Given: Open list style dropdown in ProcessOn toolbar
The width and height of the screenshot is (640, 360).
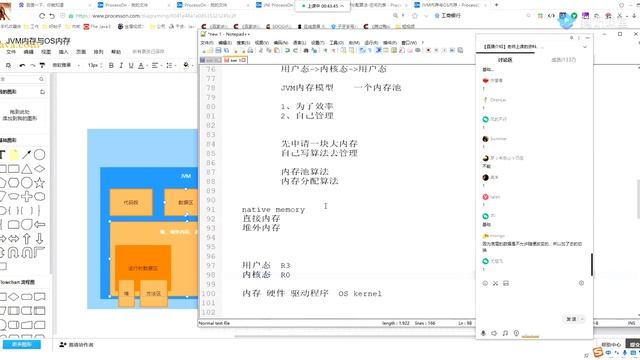Looking at the screenshot, I should 170,65.
